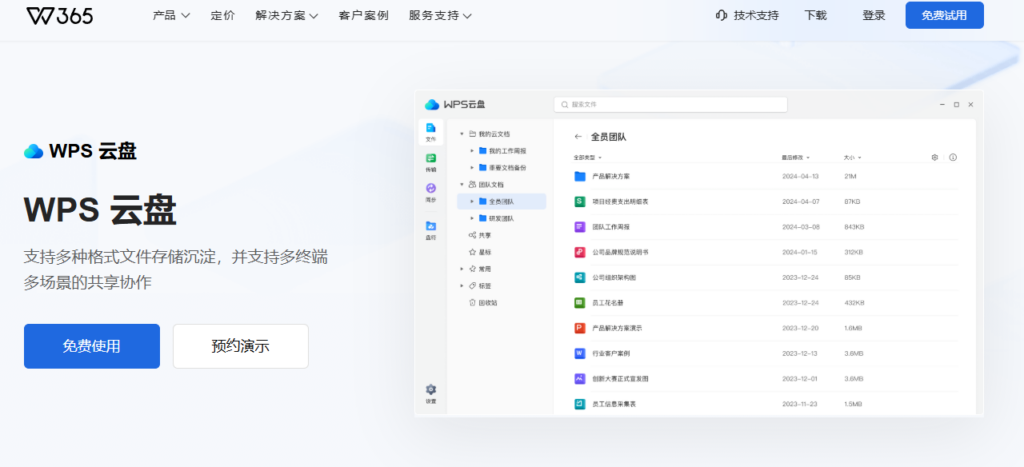
Task: Click the orange P icon of 产品解决方案演示
Action: click(x=579, y=328)
